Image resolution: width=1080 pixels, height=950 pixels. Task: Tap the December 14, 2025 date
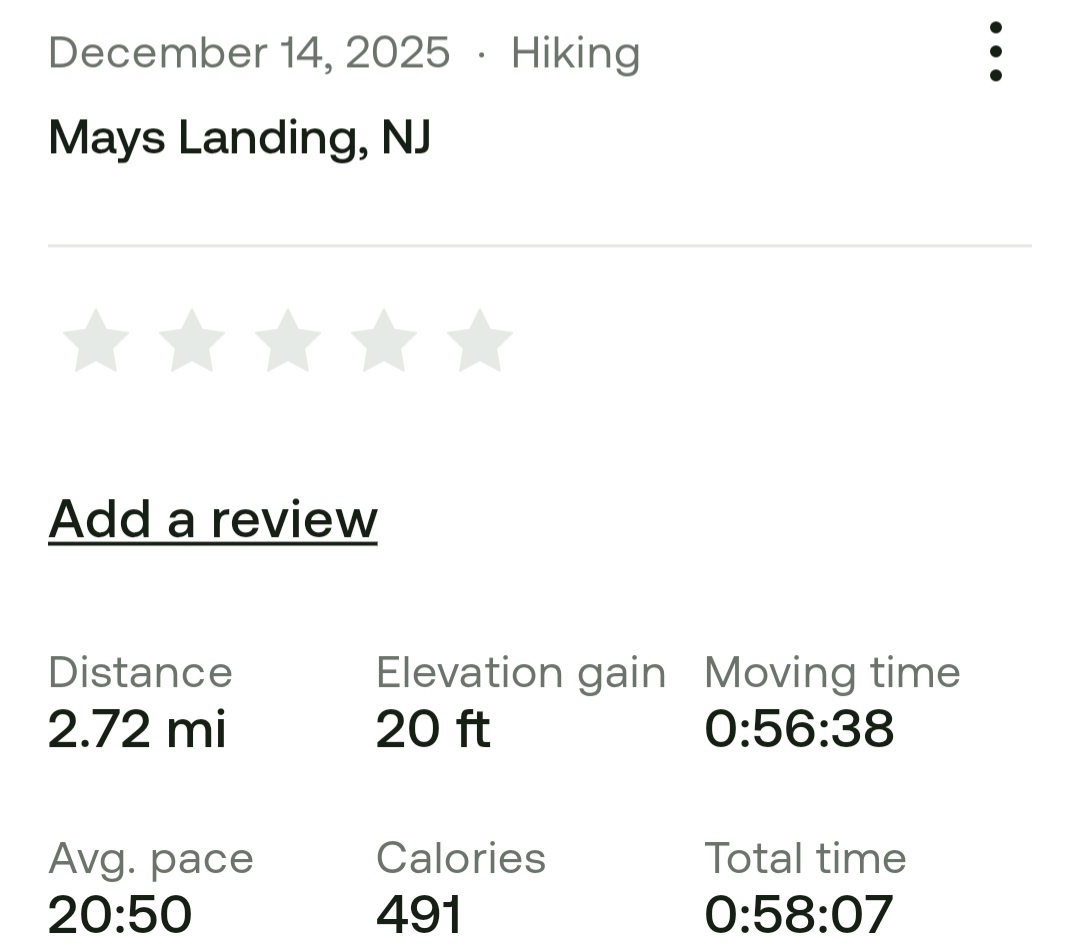pos(249,52)
